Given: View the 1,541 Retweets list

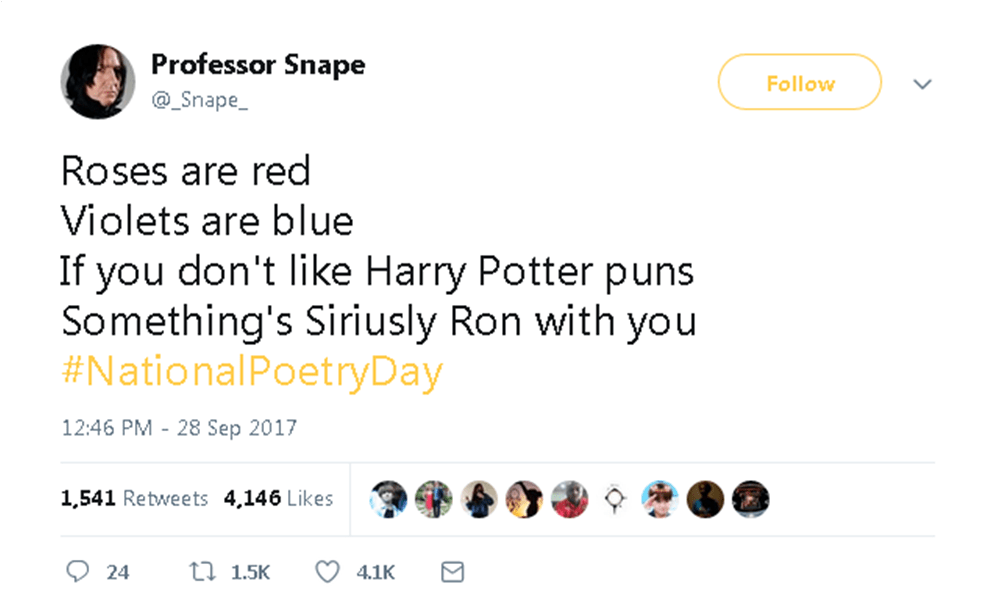Looking at the screenshot, I should (134, 498).
